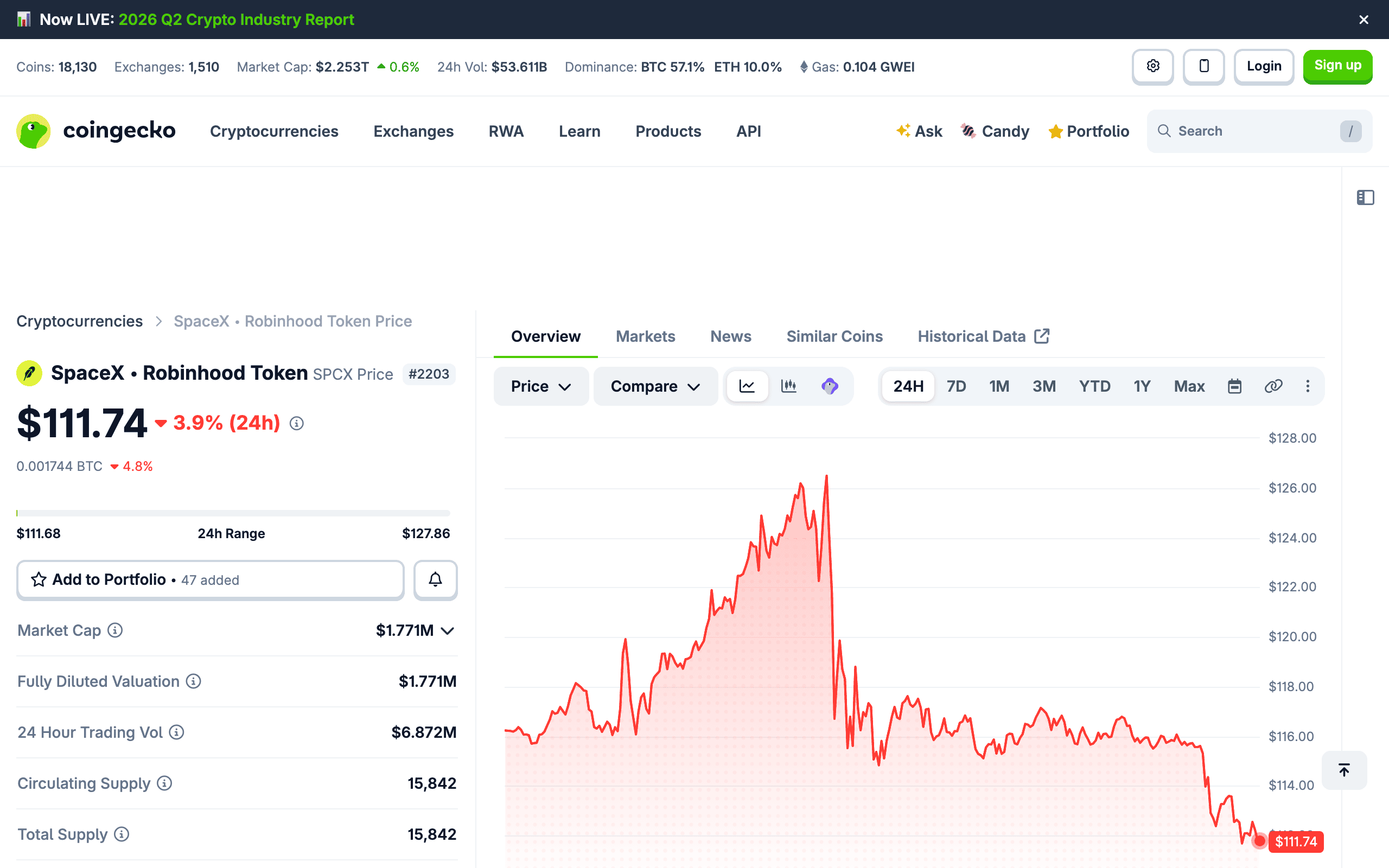Set a price alert with bell icon
Viewport: 1389px width, 868px height.
tap(435, 580)
